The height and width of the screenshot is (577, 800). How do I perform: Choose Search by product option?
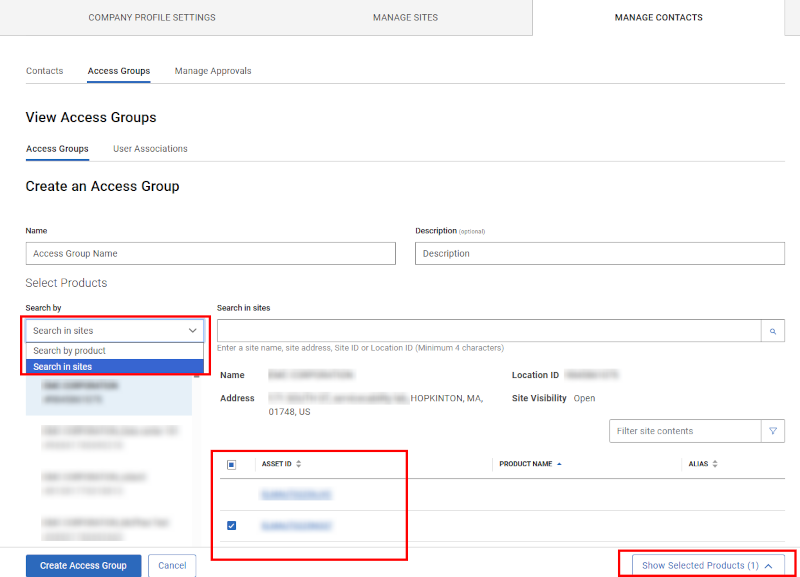tap(70, 351)
